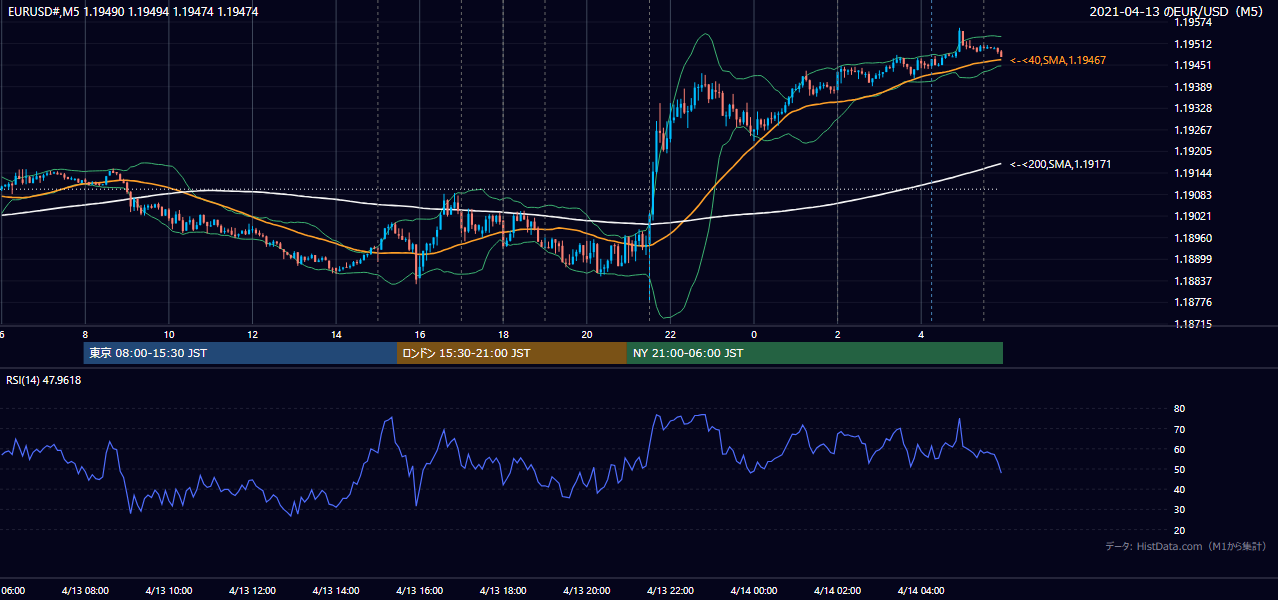
Task: Click hour label 10 on price chart axis
Action: pyautogui.click(x=169, y=334)
